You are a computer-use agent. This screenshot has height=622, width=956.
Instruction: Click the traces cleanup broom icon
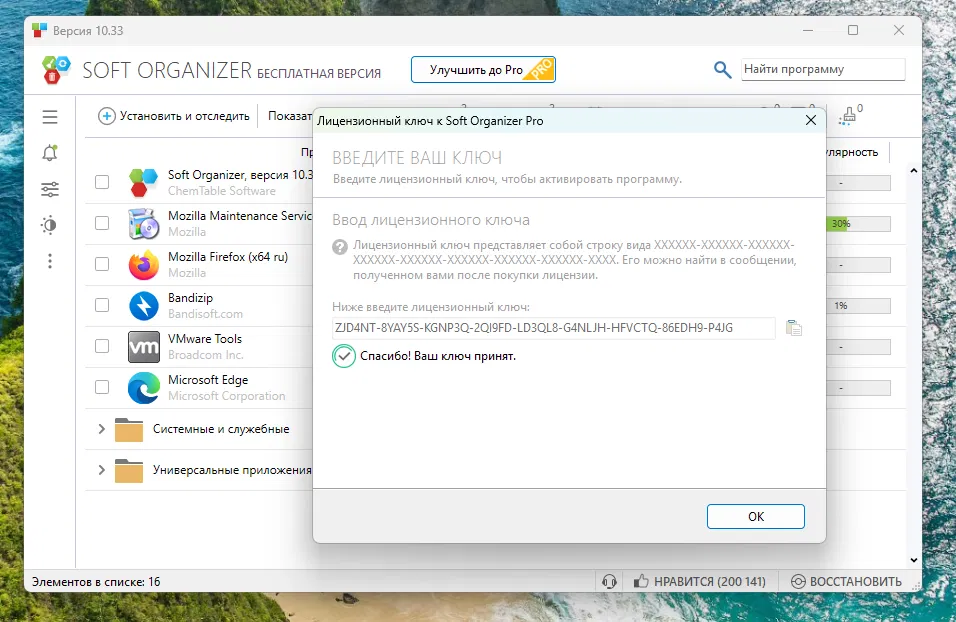(x=849, y=115)
